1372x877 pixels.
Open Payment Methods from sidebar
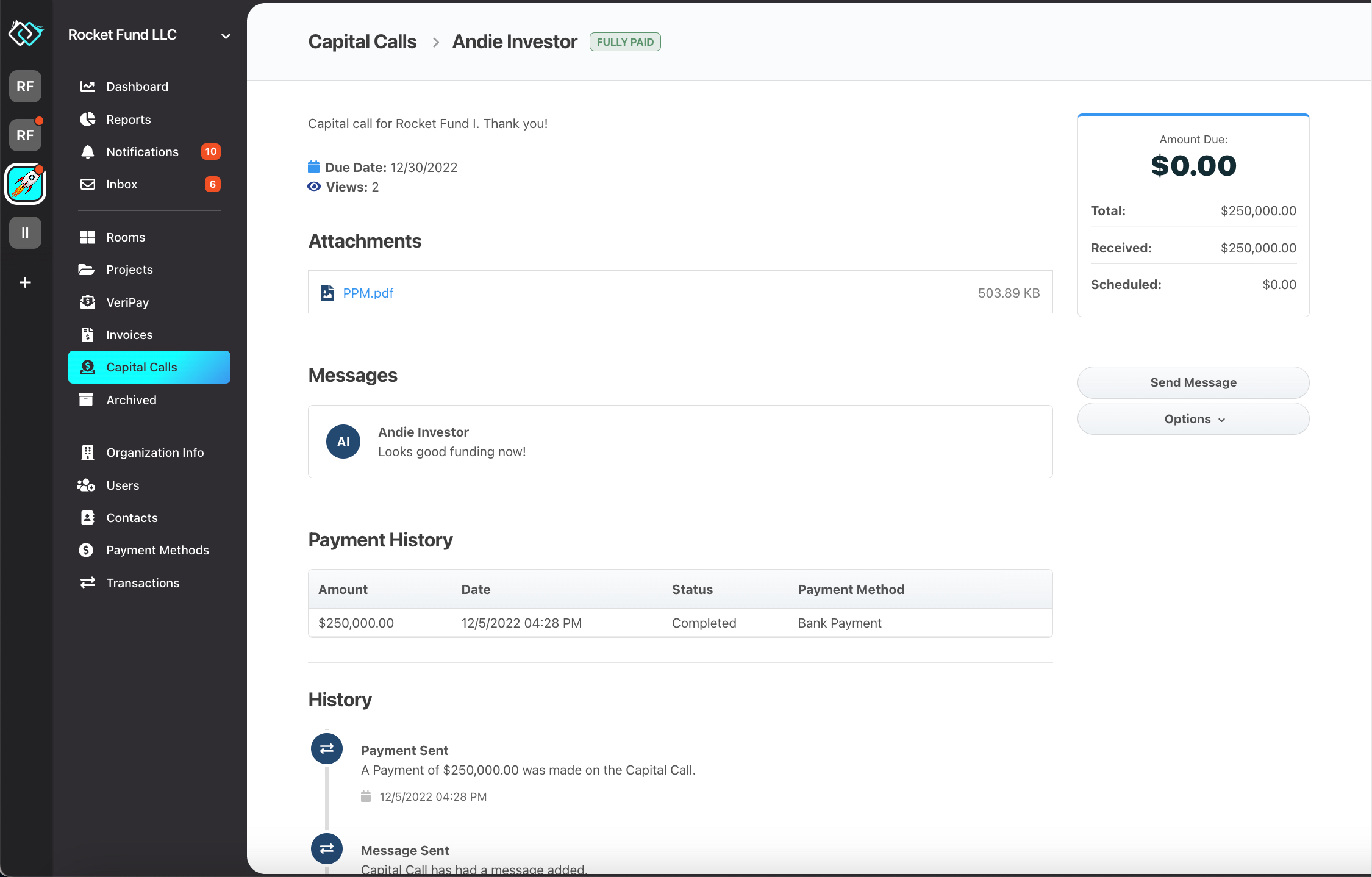click(x=158, y=549)
